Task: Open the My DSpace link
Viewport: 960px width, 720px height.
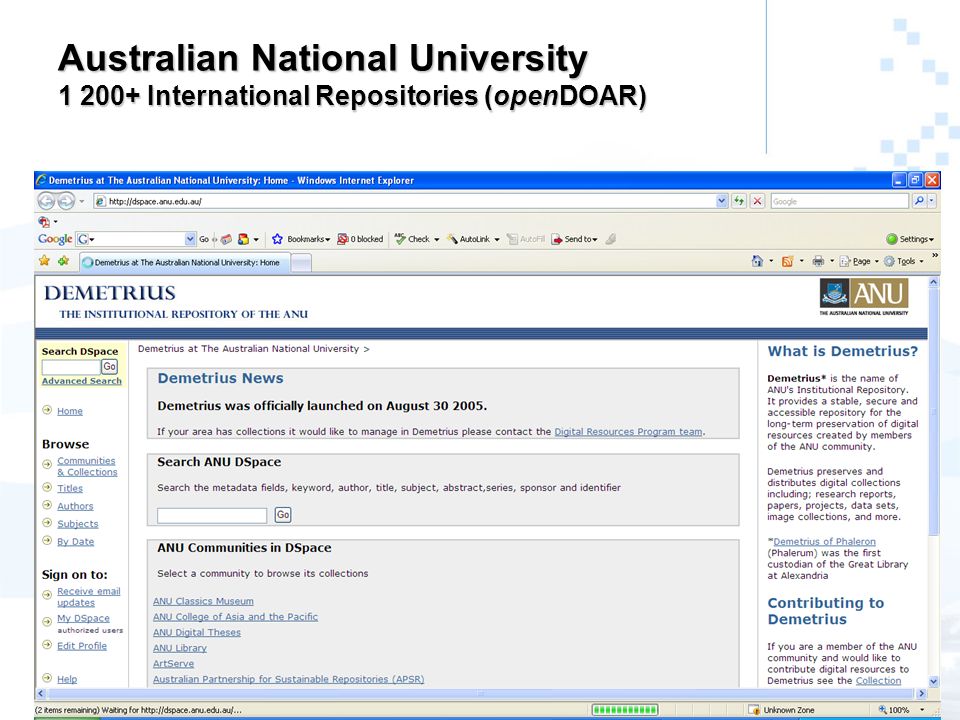Action: [x=83, y=618]
